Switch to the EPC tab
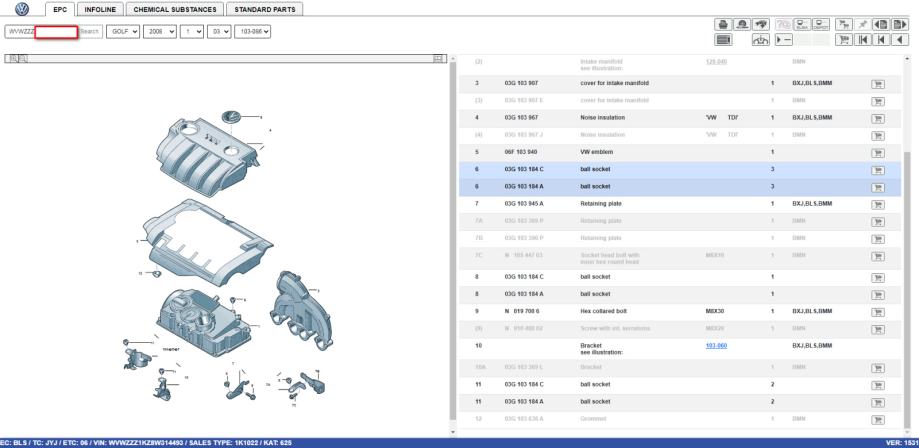Screen dimensions: 919x448 pyautogui.click(x=60, y=9)
